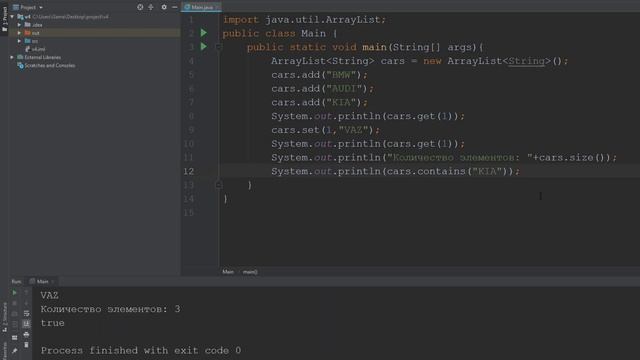Image resolution: width=640 pixels, height=360 pixels.
Task: Click the locate/scroll-from-source icon in Project panel
Action: pyautogui.click(x=140, y=7)
